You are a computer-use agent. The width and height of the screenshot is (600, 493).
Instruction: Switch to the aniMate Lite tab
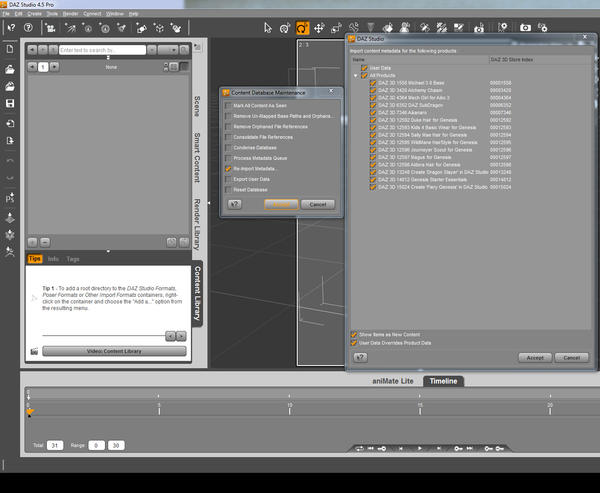click(393, 381)
